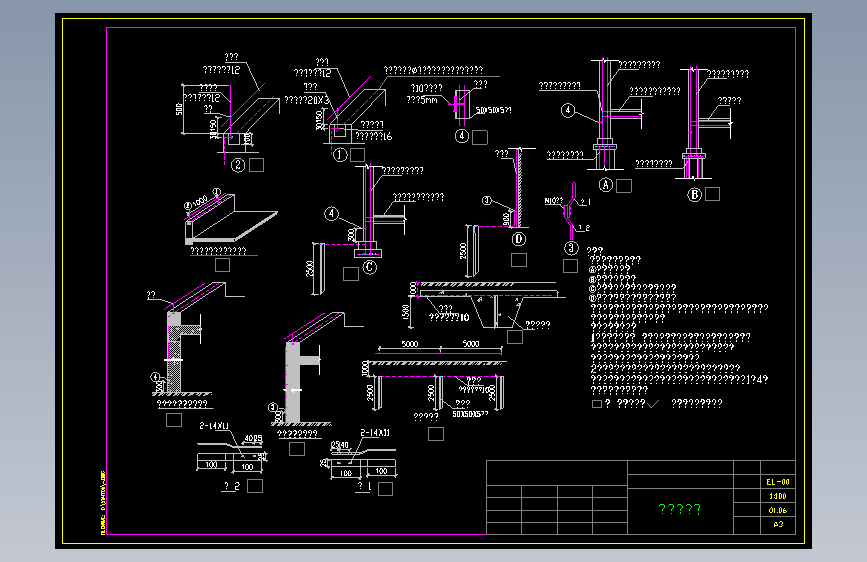This screenshot has height=562, width=867.
Task: Select the 1:100 scale value in the title block
Action: (777, 496)
